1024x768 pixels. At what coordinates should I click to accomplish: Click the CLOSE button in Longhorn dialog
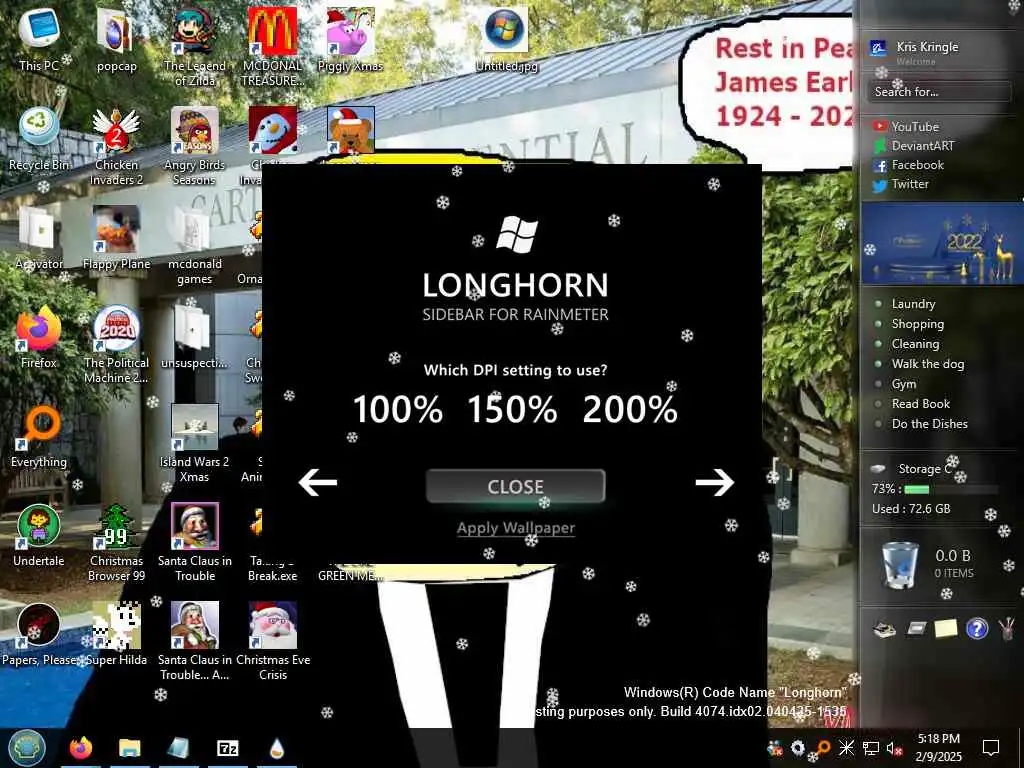tap(515, 486)
